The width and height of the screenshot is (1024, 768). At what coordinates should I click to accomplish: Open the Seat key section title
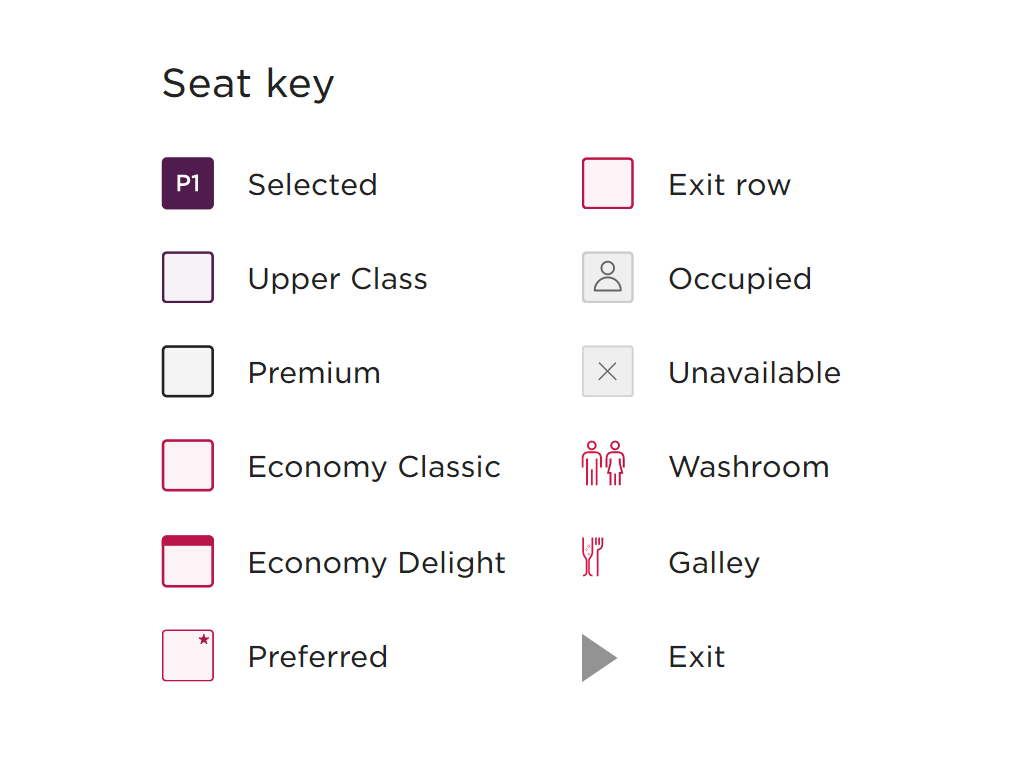pyautogui.click(x=248, y=84)
